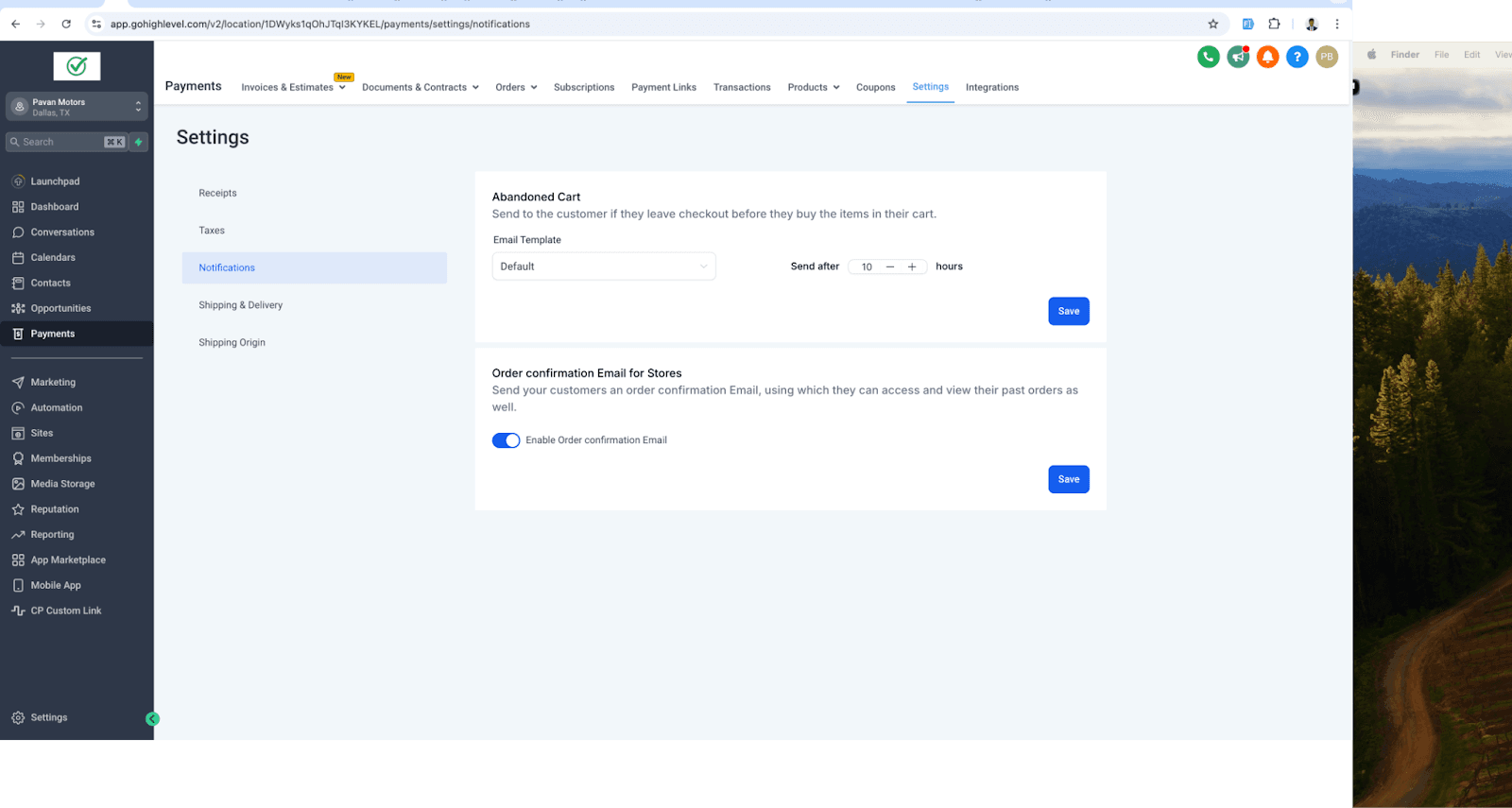The width and height of the screenshot is (1512, 808).
Task: Click the browser address bar URL
Action: click(319, 24)
